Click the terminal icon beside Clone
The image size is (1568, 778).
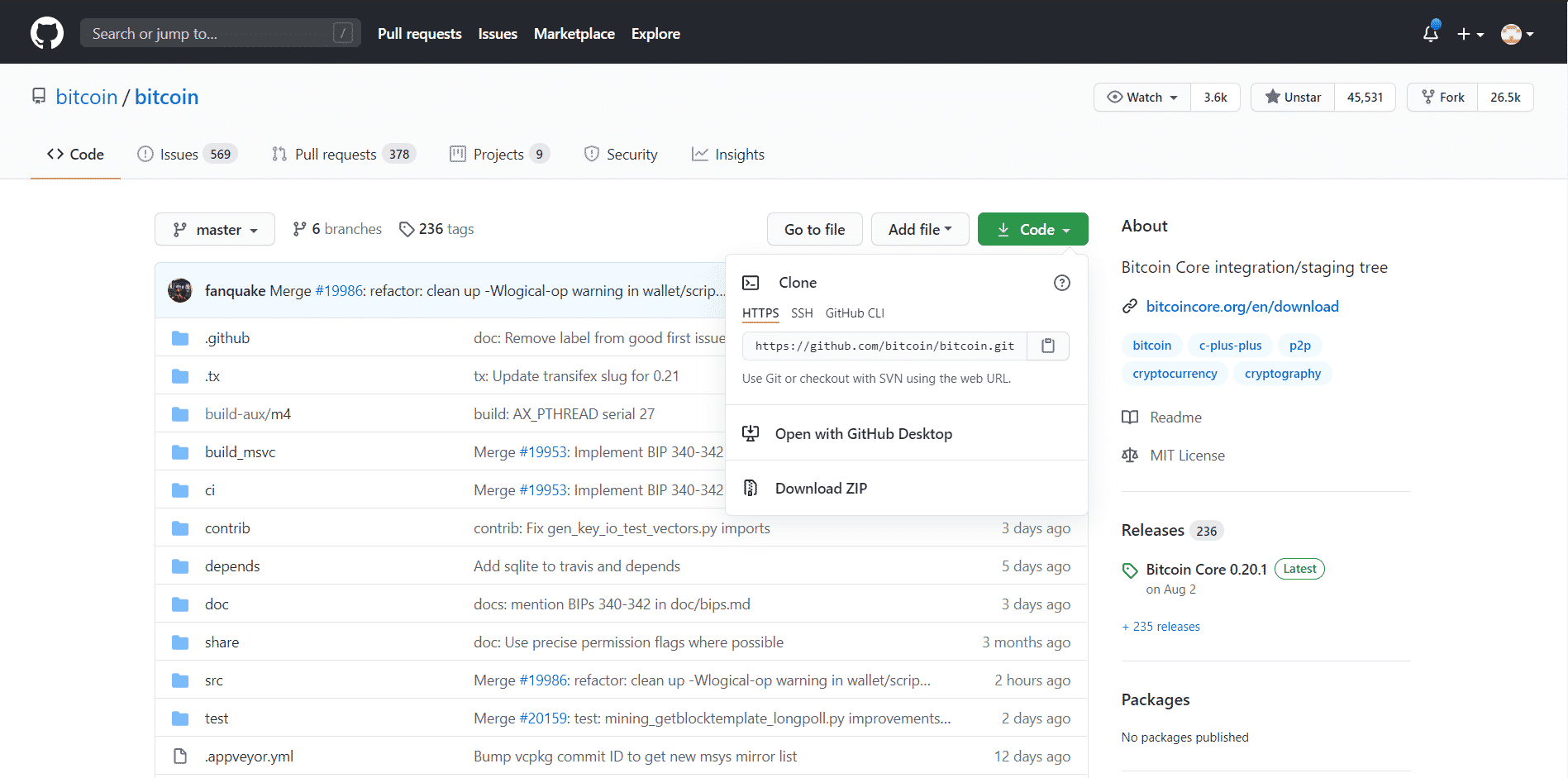coord(751,283)
